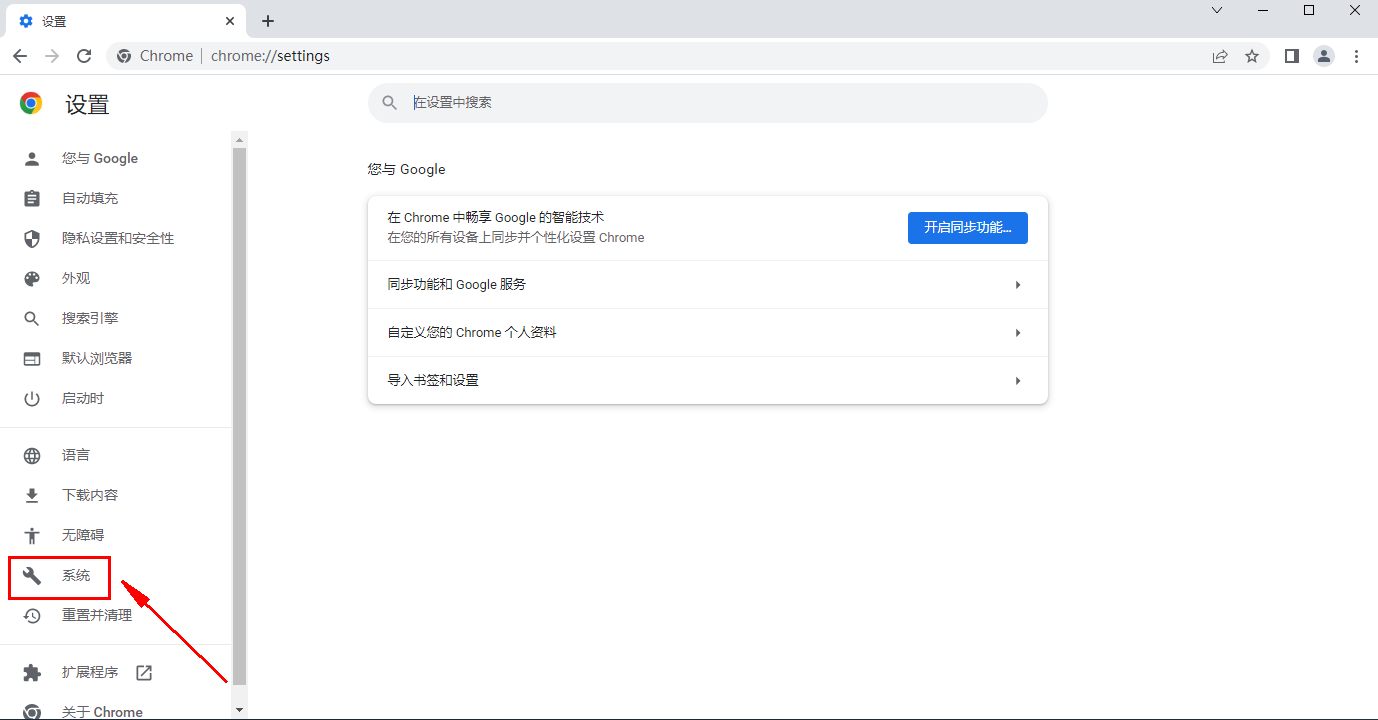Click the accessibility icon for 无障碍
This screenshot has height=720, width=1378.
32,535
